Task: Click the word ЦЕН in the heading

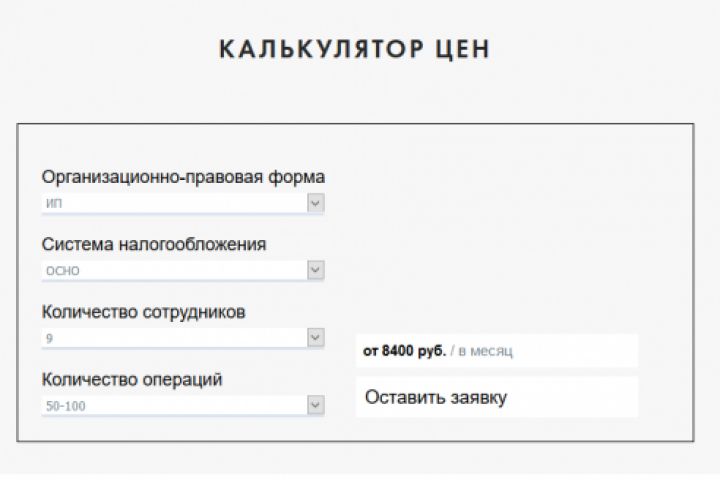Action: pos(459,49)
